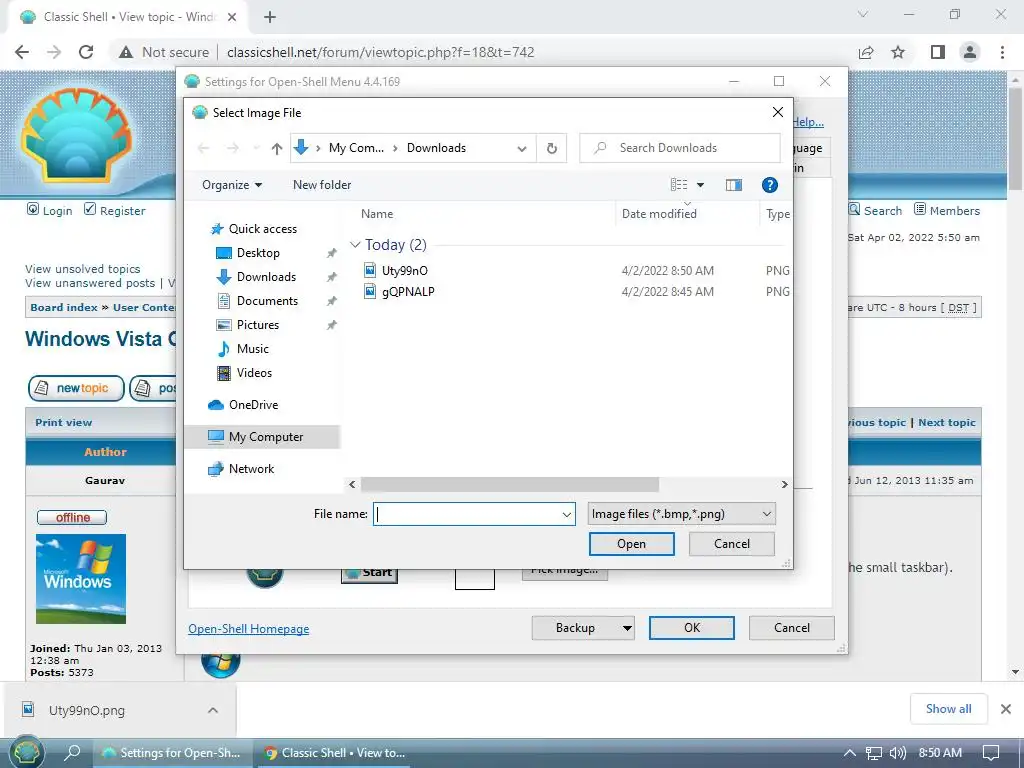The height and width of the screenshot is (768, 1024).
Task: Click Show all downloads in Chrome
Action: coord(948,709)
